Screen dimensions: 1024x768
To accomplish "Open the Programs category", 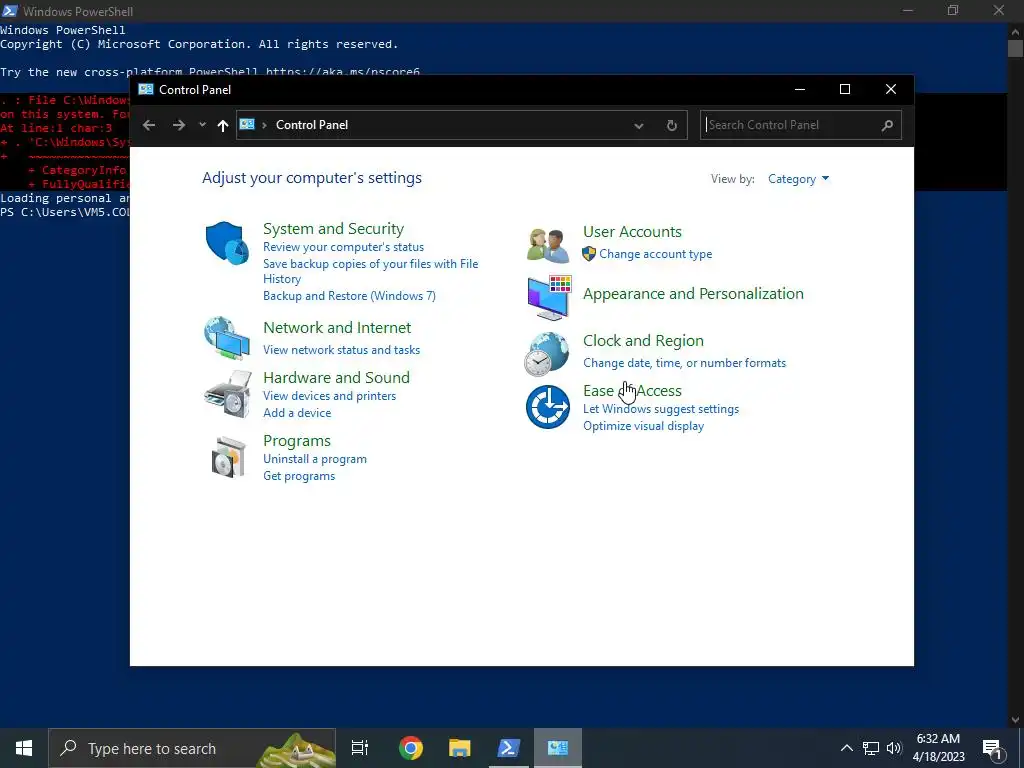I will click(x=296, y=441).
